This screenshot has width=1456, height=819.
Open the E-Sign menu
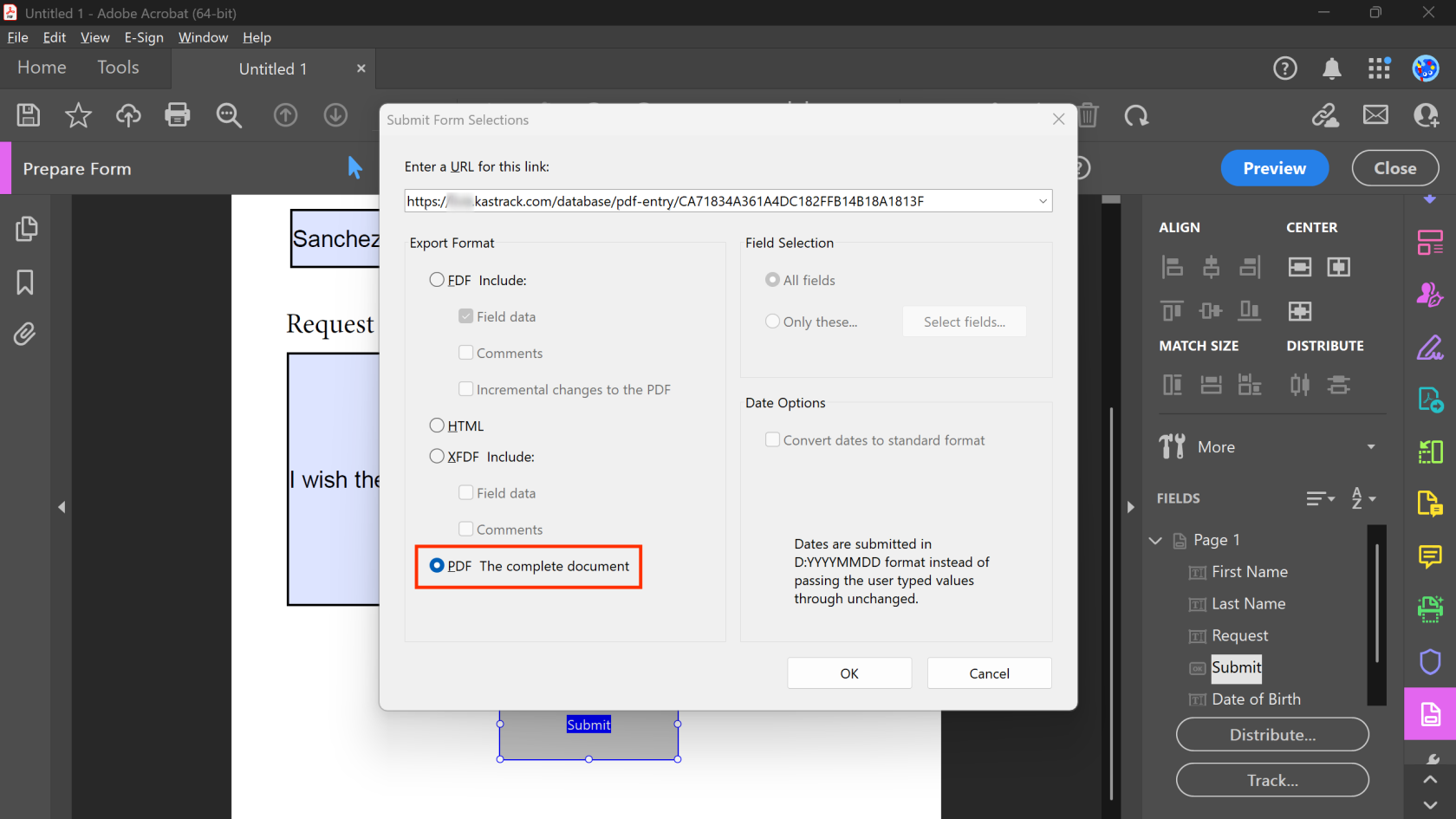click(144, 37)
